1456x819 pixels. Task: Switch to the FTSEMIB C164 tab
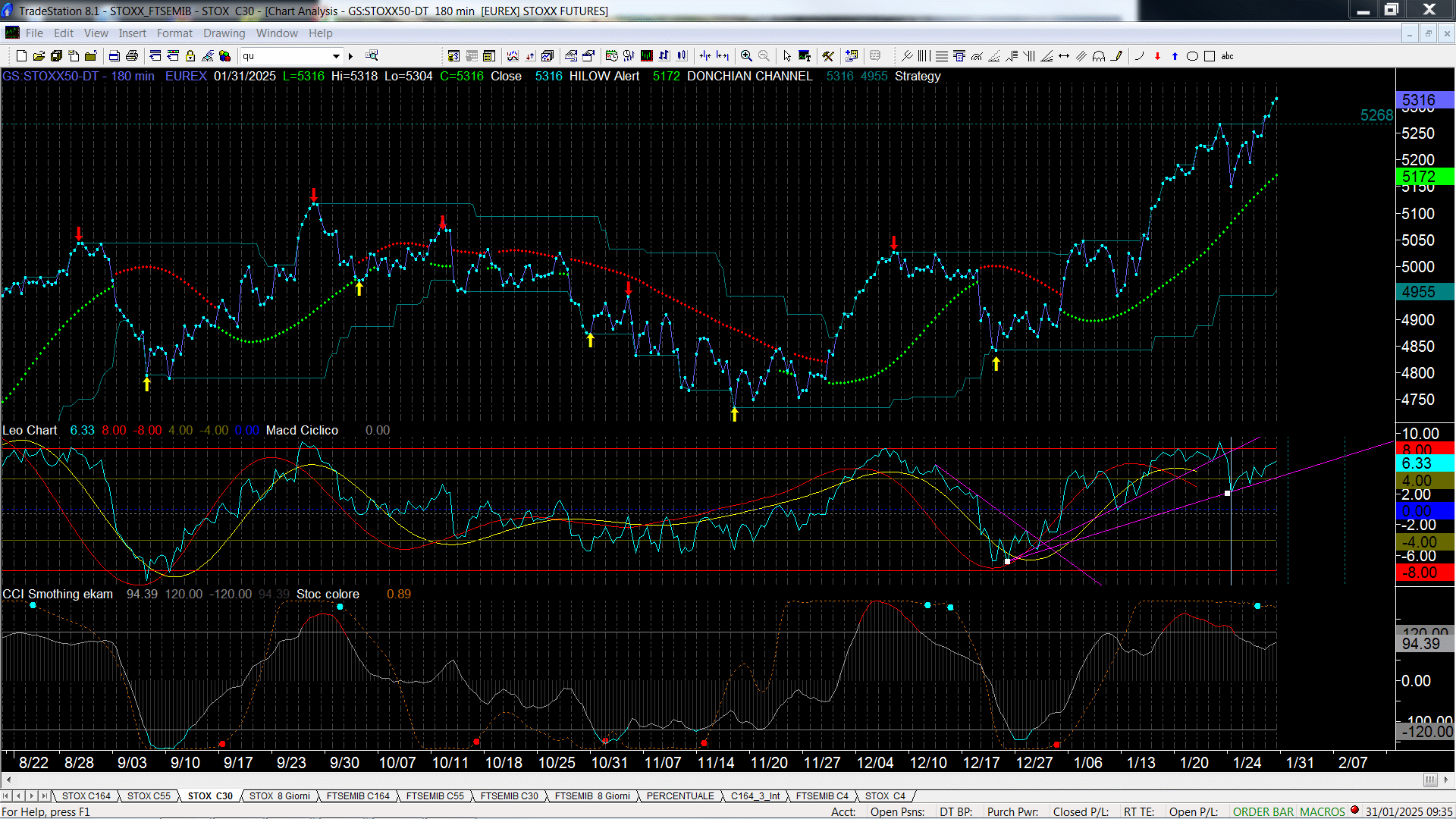point(358,796)
